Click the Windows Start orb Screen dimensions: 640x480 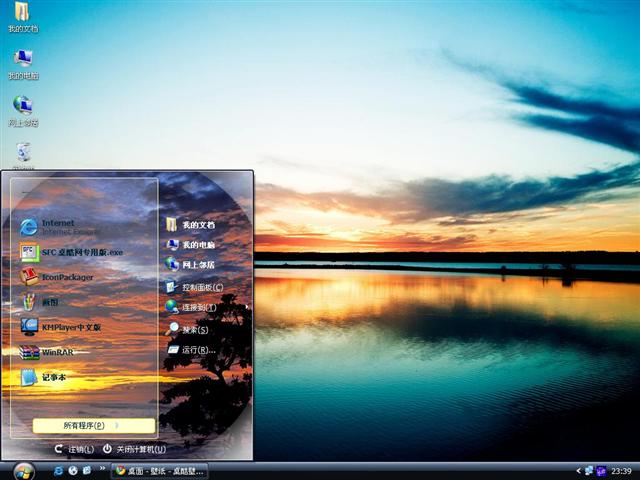tap(24, 472)
